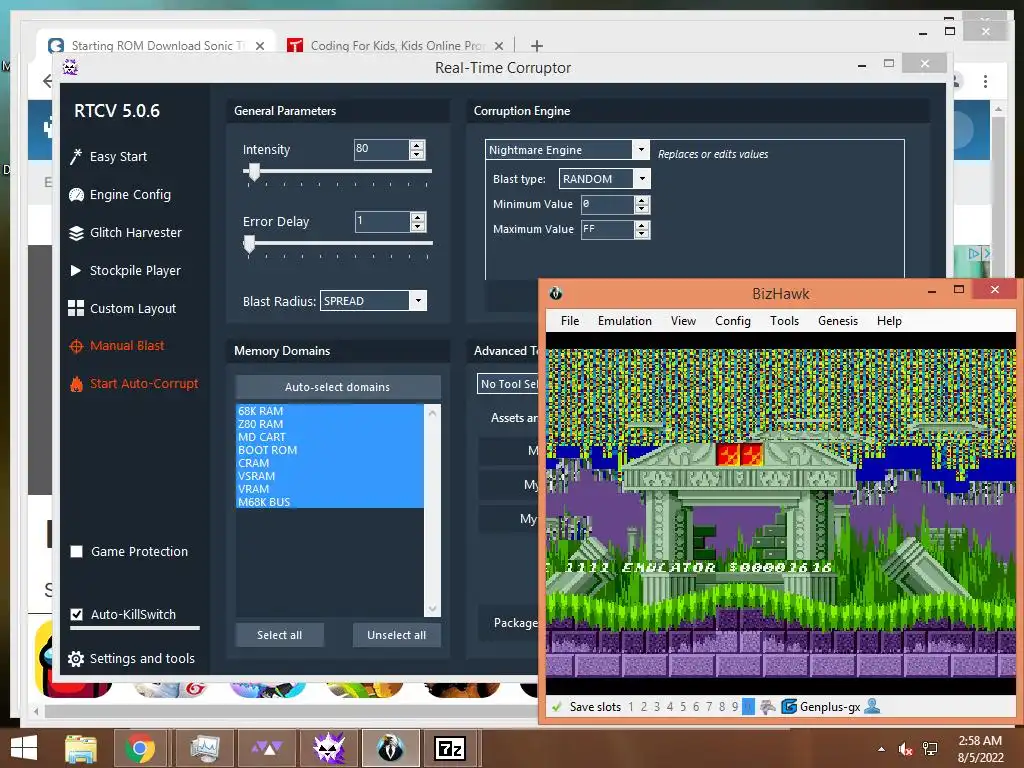Open BizHawk Genesis menu
The image size is (1024, 768).
tap(838, 321)
